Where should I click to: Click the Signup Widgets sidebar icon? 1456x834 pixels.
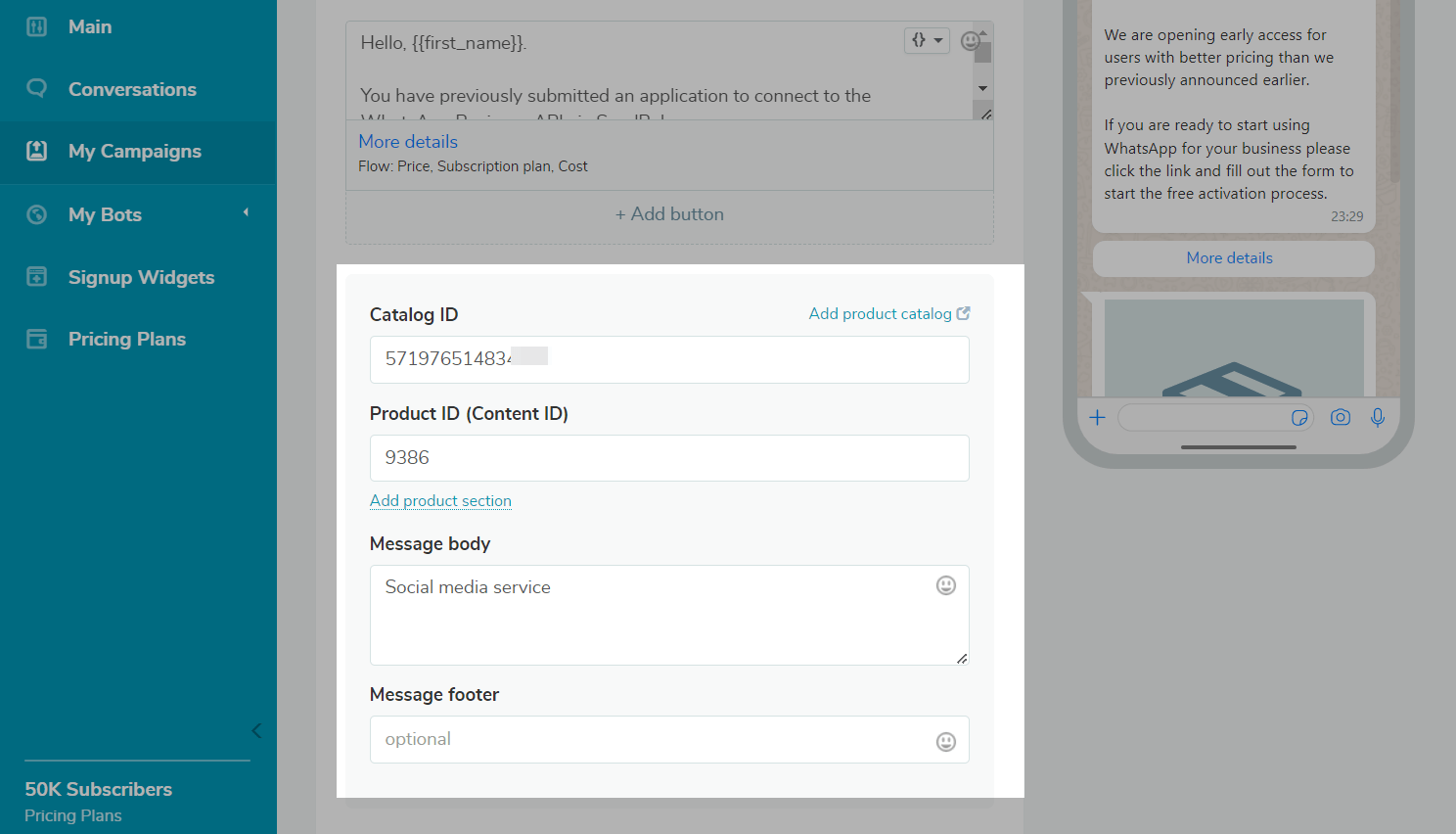coord(36,277)
